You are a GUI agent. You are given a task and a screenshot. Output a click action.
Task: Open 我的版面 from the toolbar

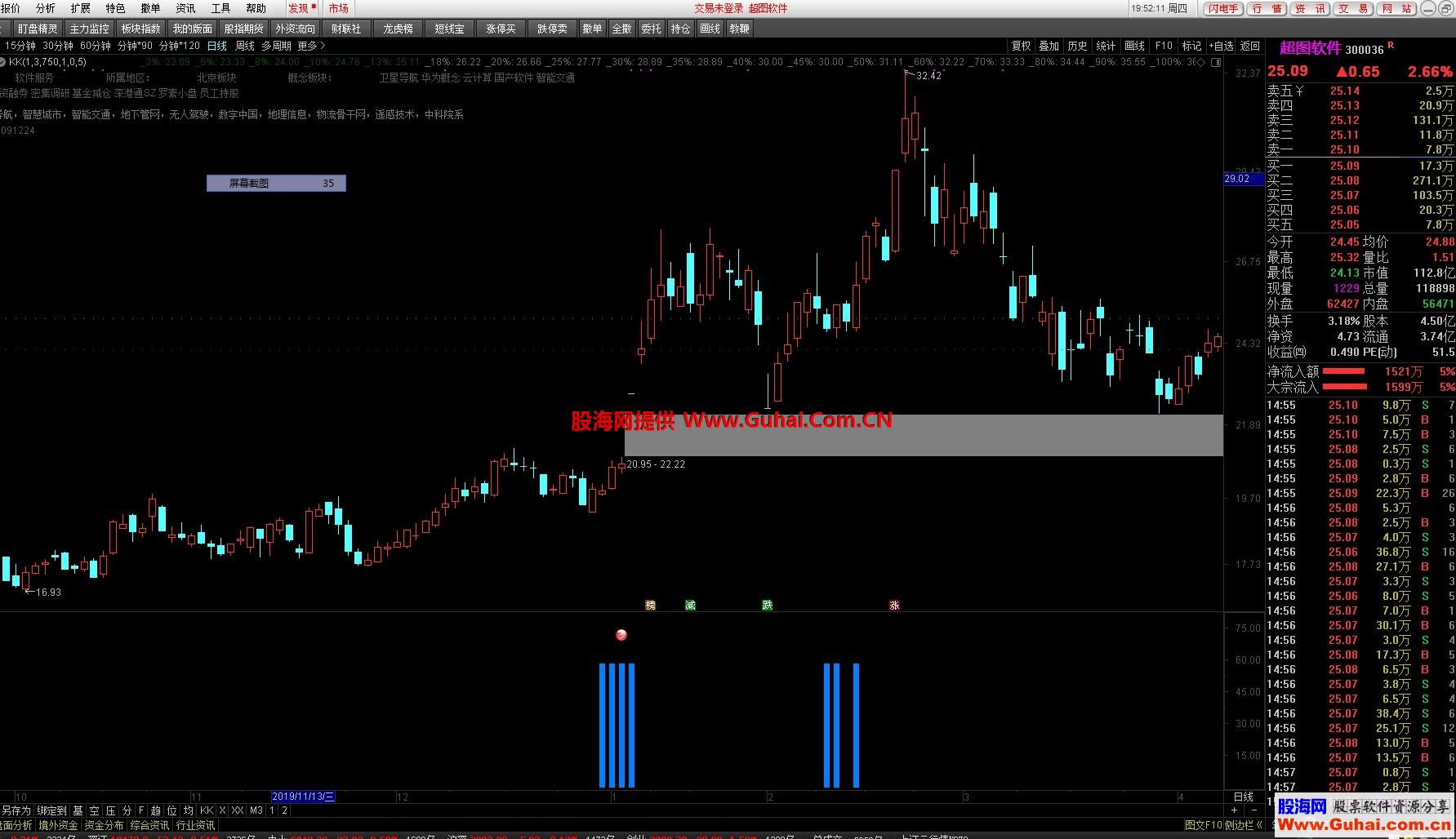193,29
